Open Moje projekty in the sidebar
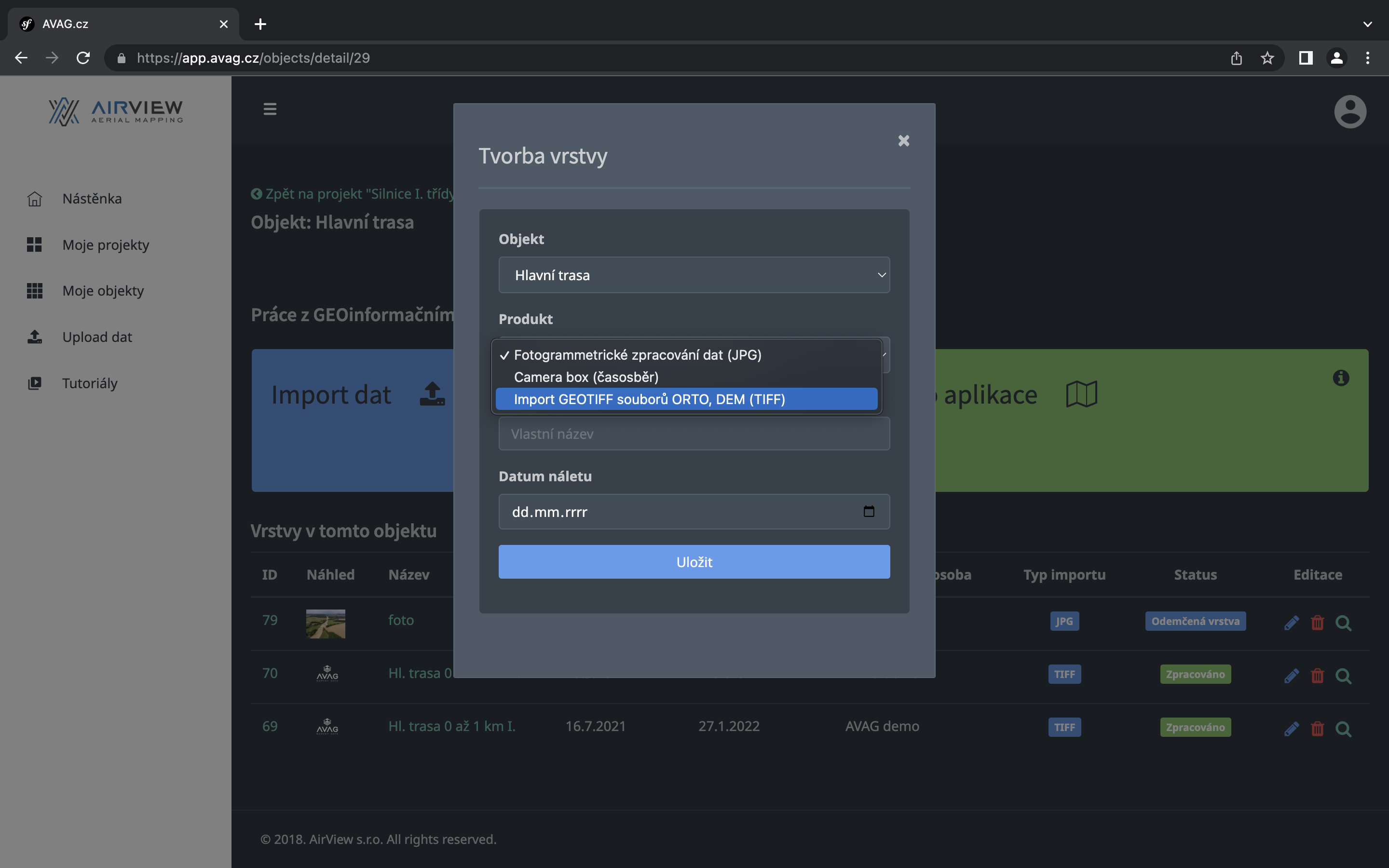The image size is (1389, 868). click(x=106, y=245)
